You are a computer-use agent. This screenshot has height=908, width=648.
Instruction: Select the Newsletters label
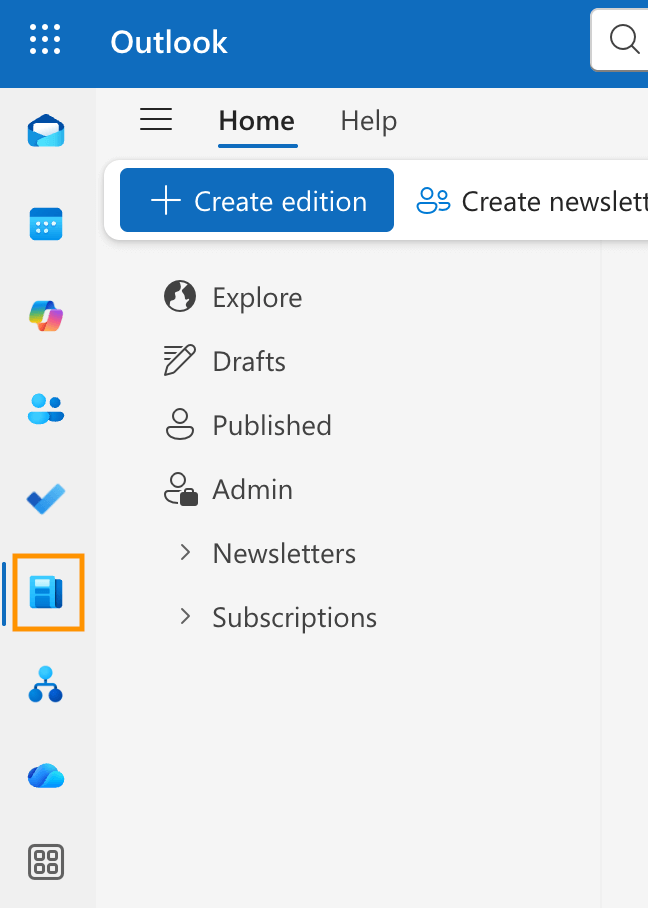(x=284, y=554)
